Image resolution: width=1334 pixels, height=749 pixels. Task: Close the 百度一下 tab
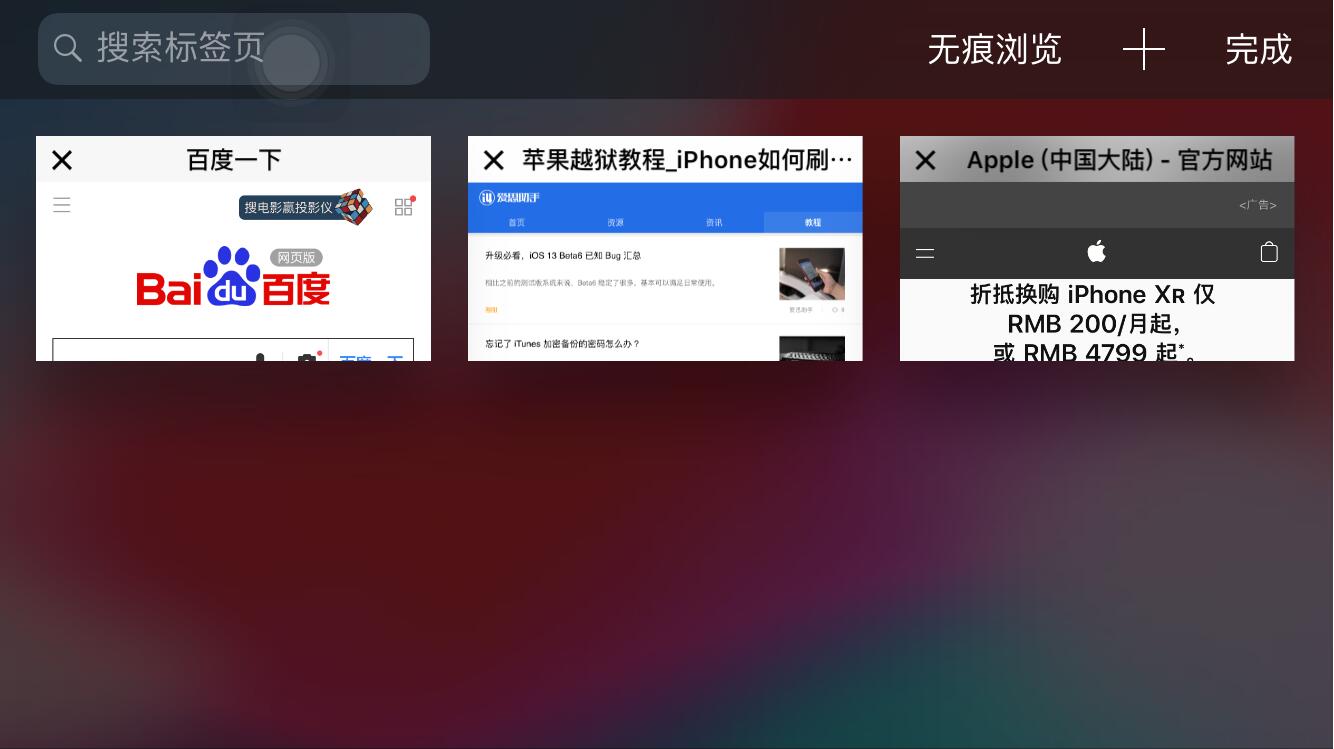[62, 160]
